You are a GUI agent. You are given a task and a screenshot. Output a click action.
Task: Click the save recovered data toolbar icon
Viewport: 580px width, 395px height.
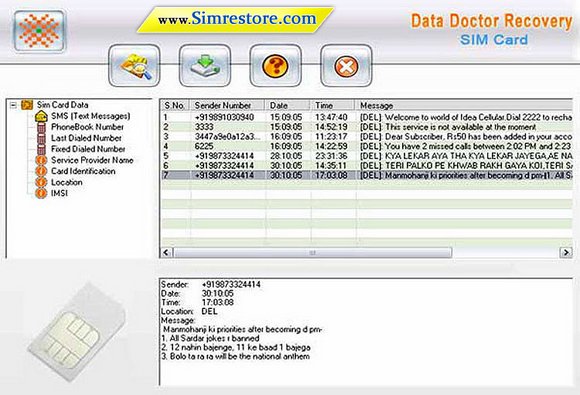pyautogui.click(x=205, y=66)
